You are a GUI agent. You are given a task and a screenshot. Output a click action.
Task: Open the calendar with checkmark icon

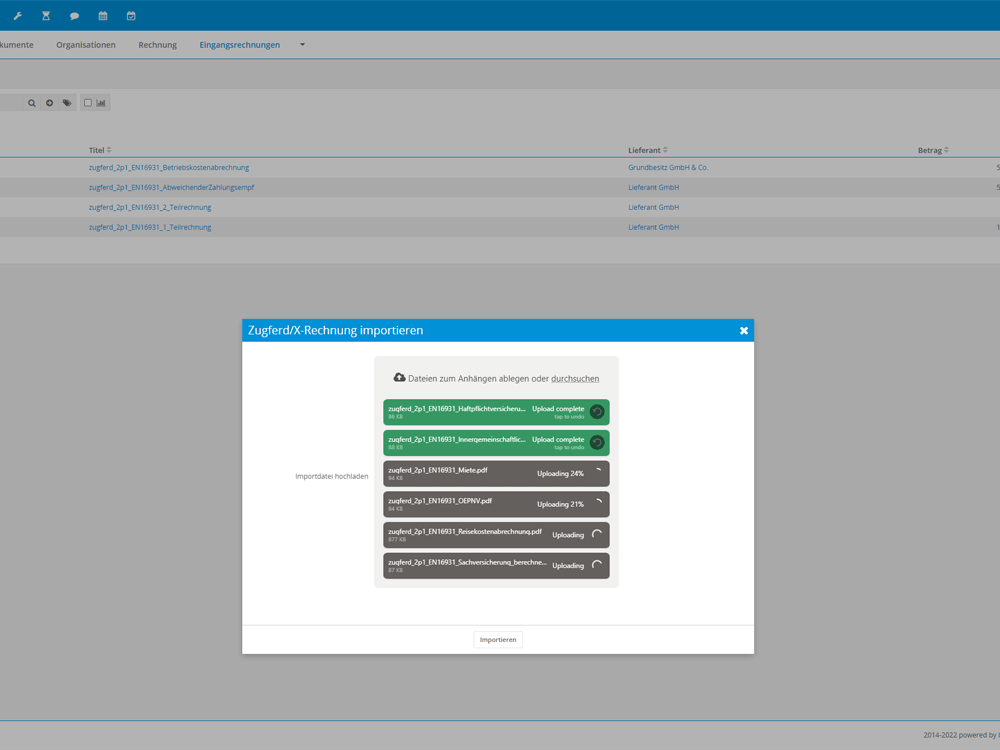pos(131,16)
